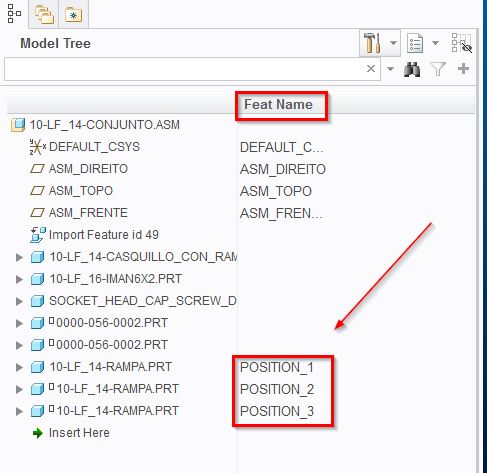Screen dimensions: 487x473
Task: Click the binoculars find icon
Action: point(412,69)
